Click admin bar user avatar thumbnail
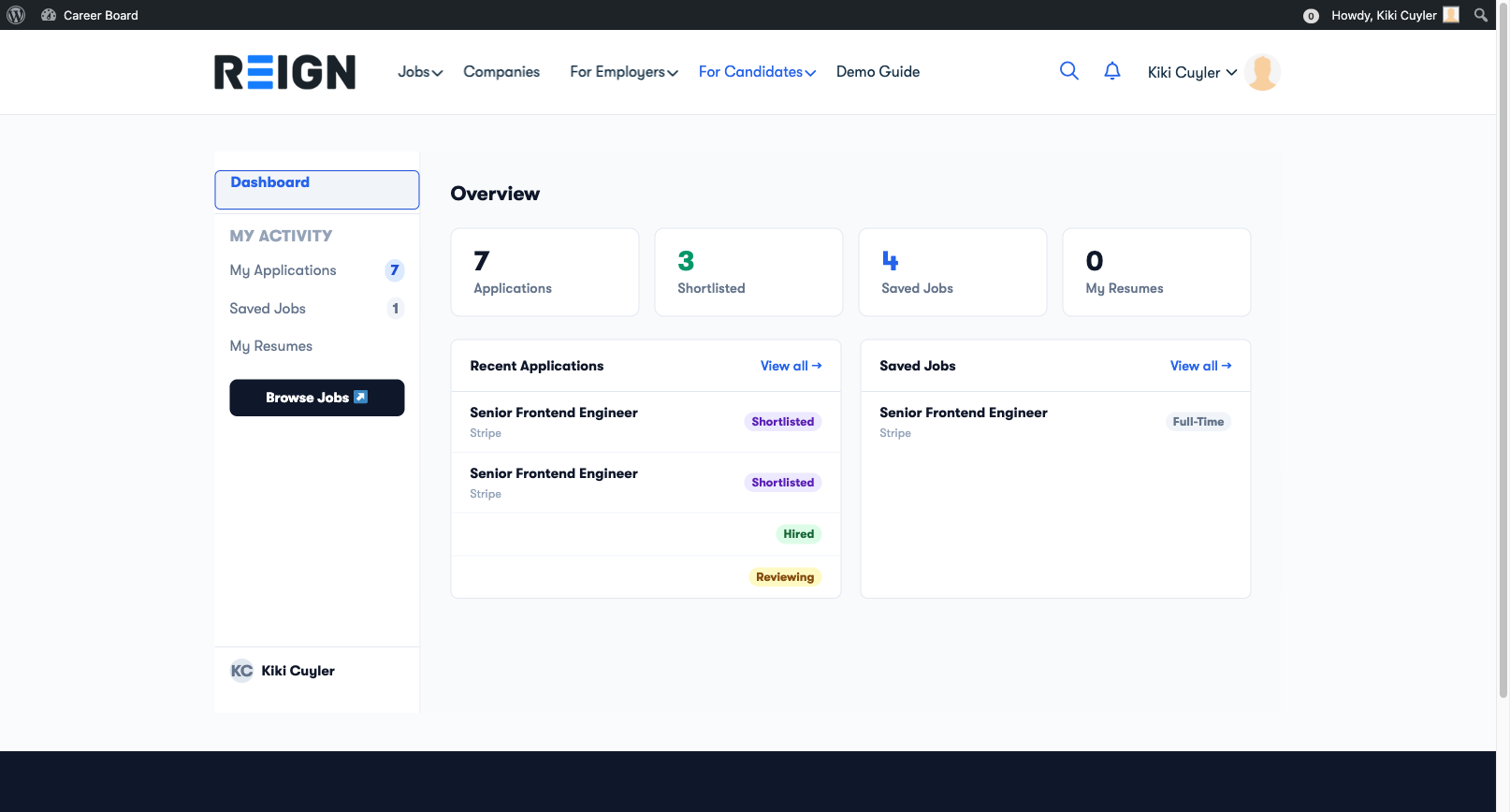The height and width of the screenshot is (812, 1510). (1451, 15)
